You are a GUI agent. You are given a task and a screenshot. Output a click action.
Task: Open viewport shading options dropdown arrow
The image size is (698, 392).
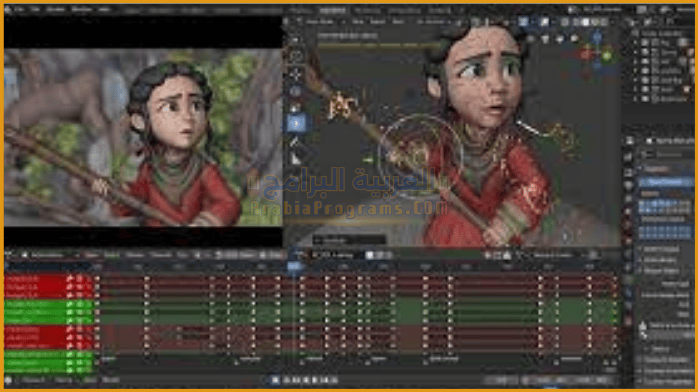[612, 22]
